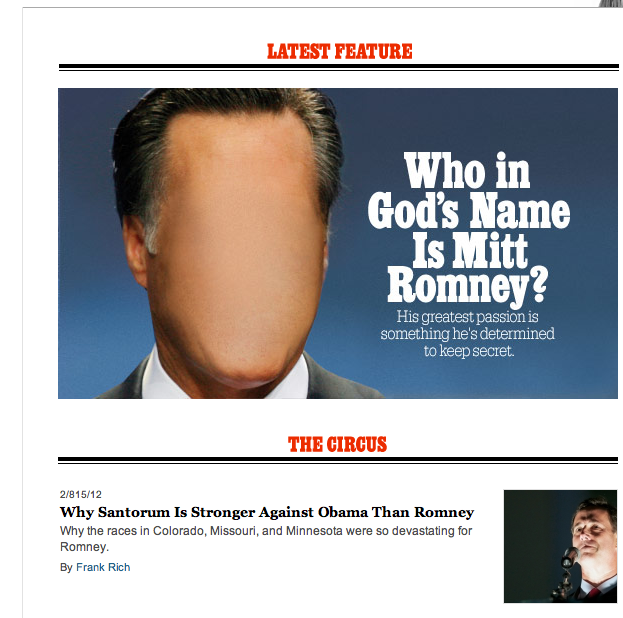Image resolution: width=623 pixels, height=618 pixels.
Task: Click the word Romney? in banner headline
Action: (x=468, y=285)
